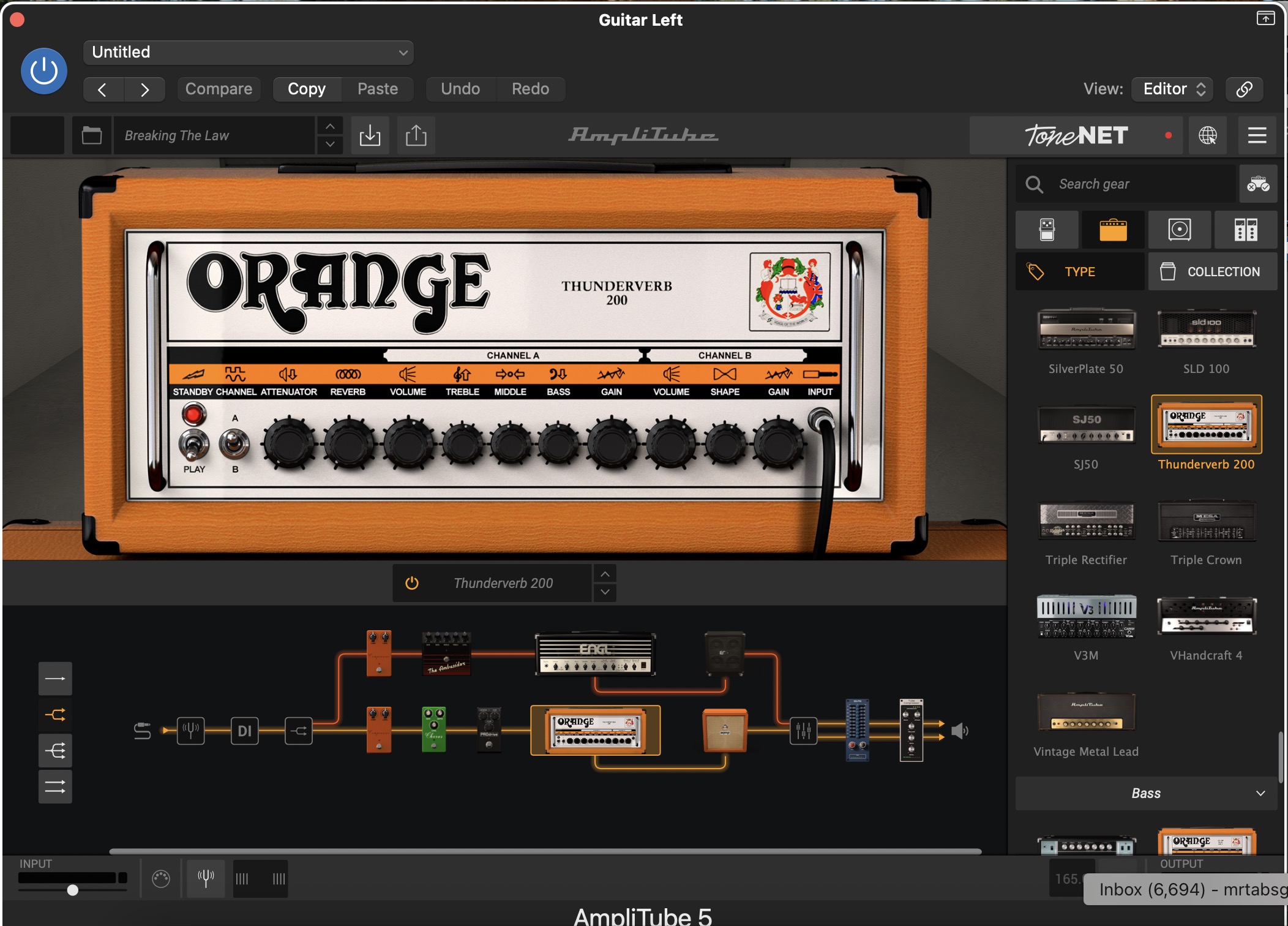Step up the Thunderverb 200 gear selector
Screen dimensions: 1288x926
605,574
